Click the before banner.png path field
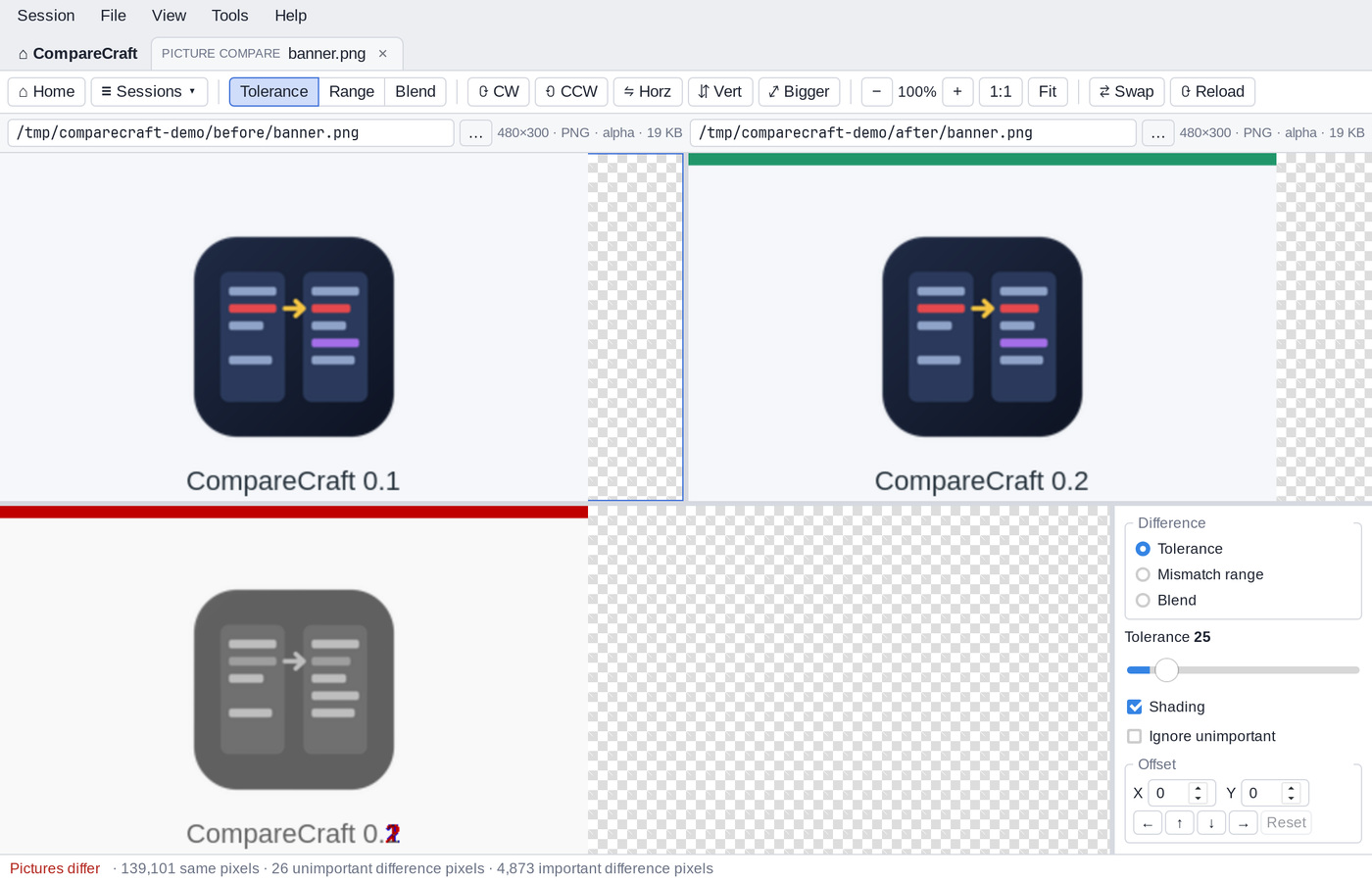Image resolution: width=1372 pixels, height=882 pixels. pos(230,132)
